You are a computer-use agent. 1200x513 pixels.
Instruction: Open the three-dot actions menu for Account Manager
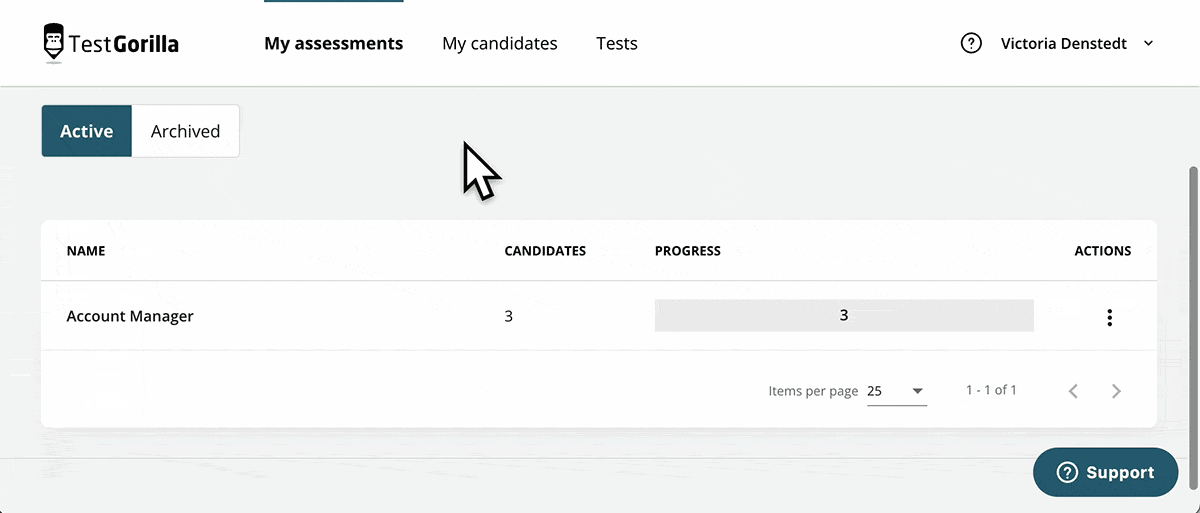click(1109, 317)
